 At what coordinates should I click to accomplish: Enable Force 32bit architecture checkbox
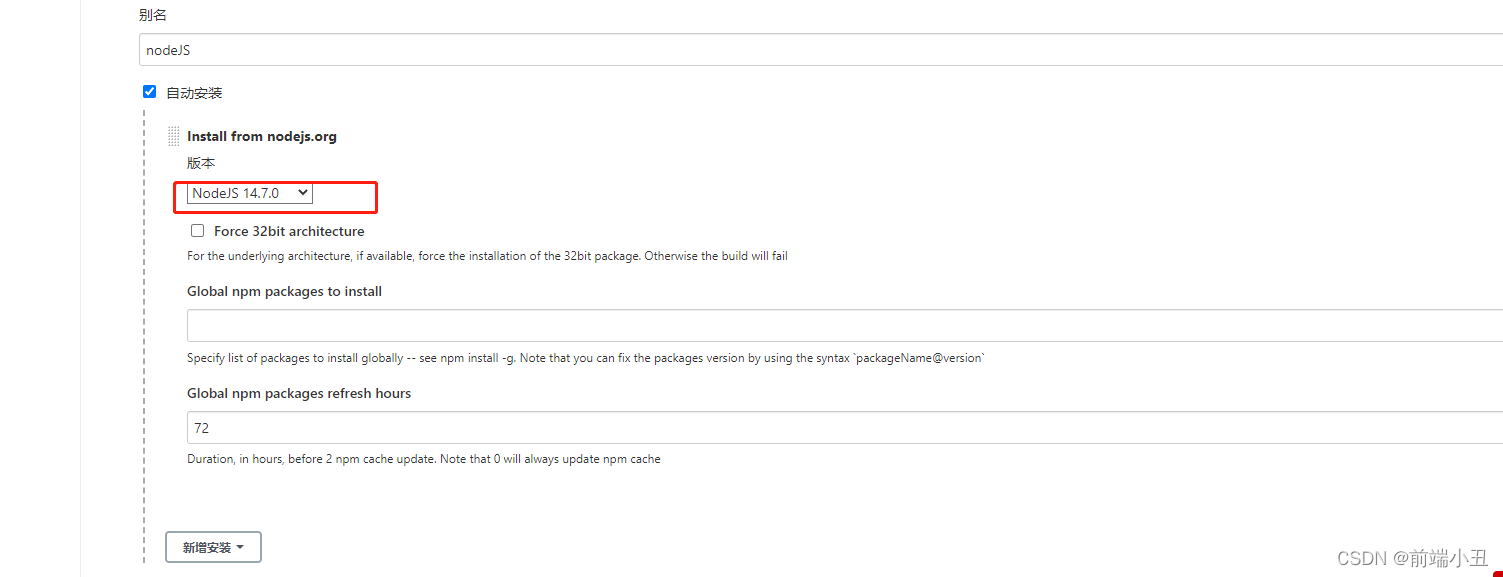(197, 231)
